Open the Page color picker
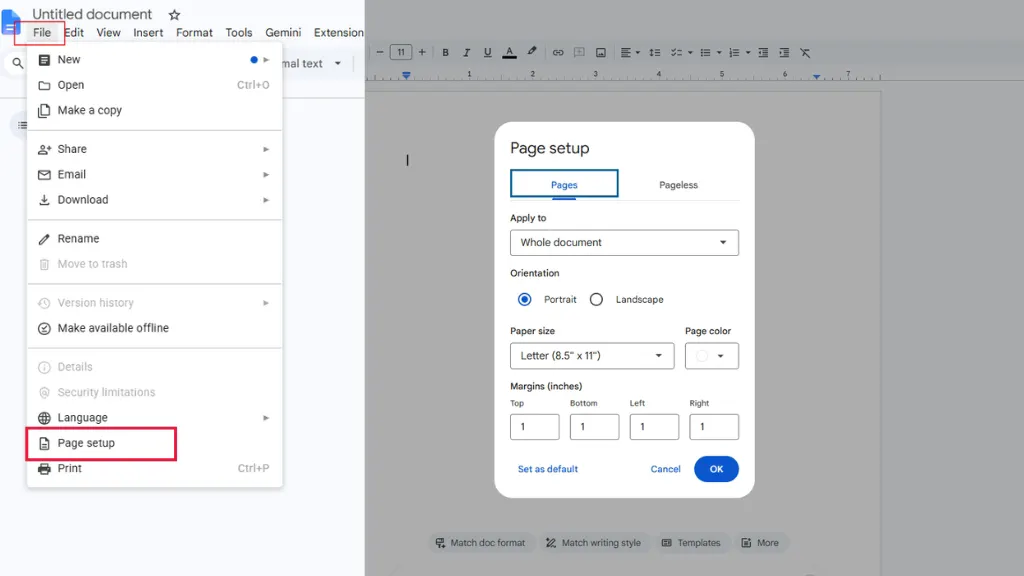 click(x=712, y=356)
